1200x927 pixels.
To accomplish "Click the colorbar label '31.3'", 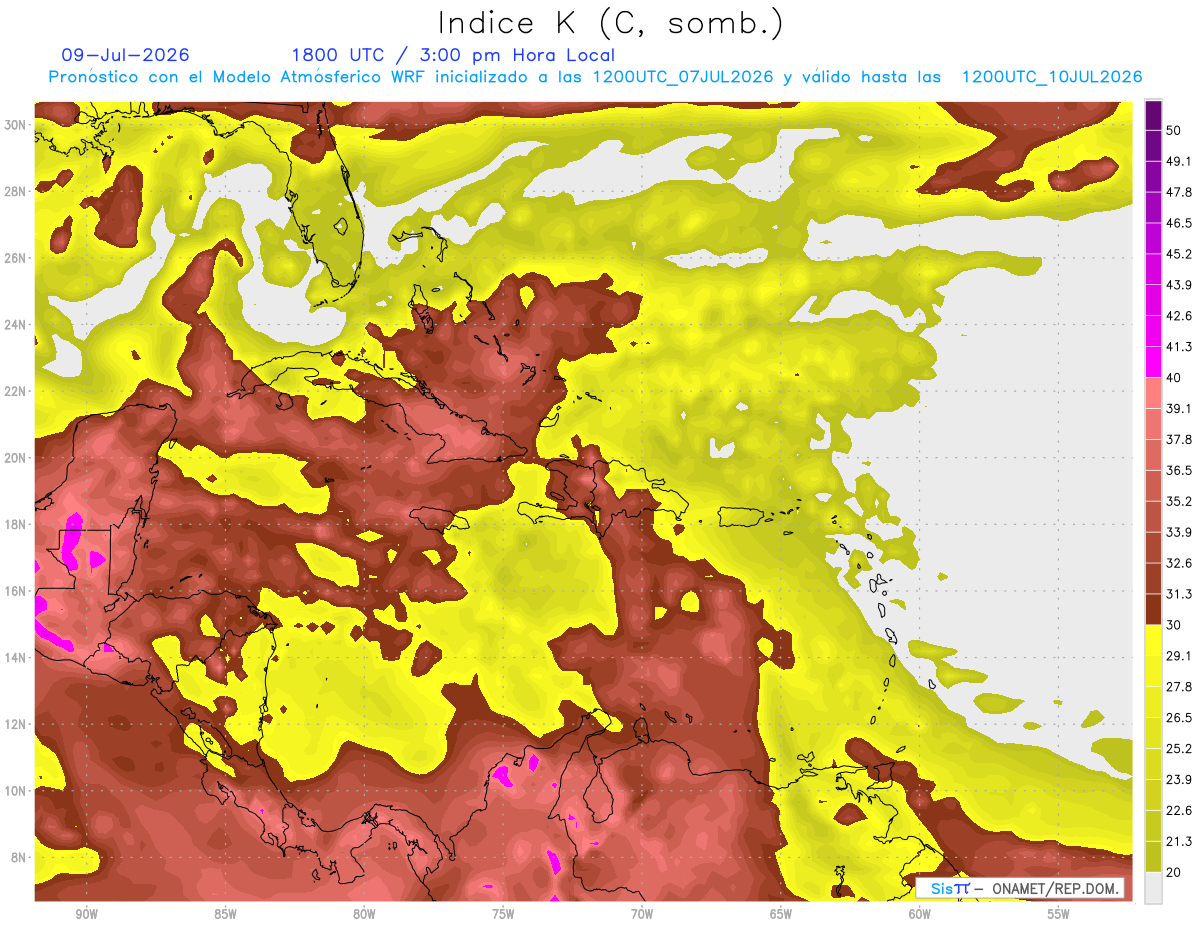I will (x=1179, y=594).
